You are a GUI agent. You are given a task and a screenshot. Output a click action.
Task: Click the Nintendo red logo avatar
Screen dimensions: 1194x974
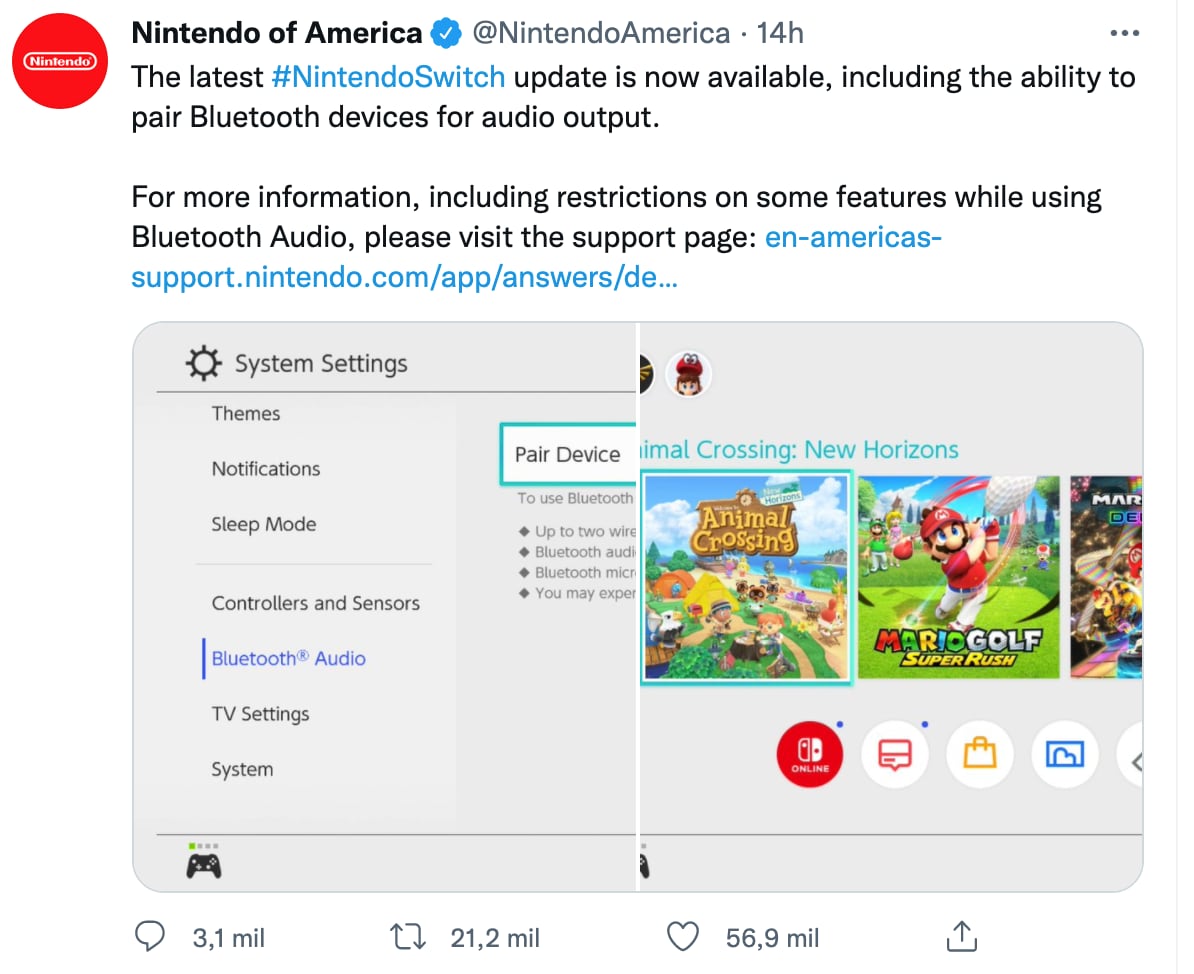pyautogui.click(x=60, y=62)
